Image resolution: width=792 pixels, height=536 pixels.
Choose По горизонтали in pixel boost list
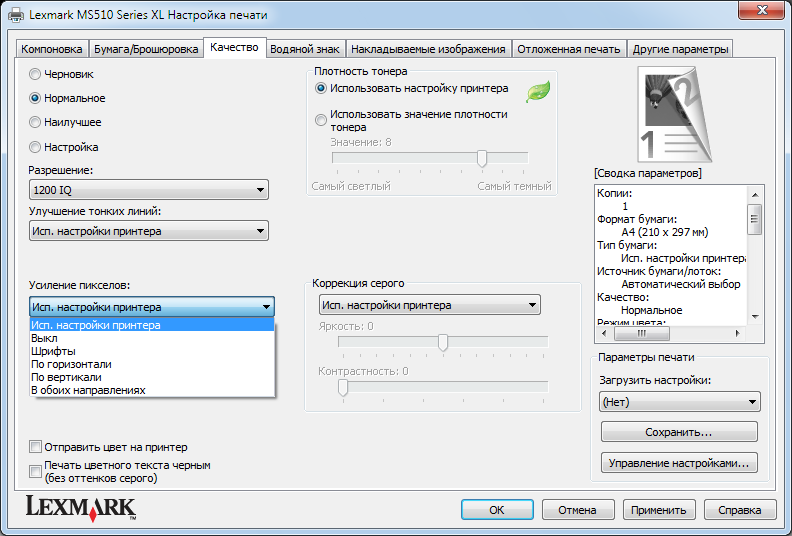point(152,364)
